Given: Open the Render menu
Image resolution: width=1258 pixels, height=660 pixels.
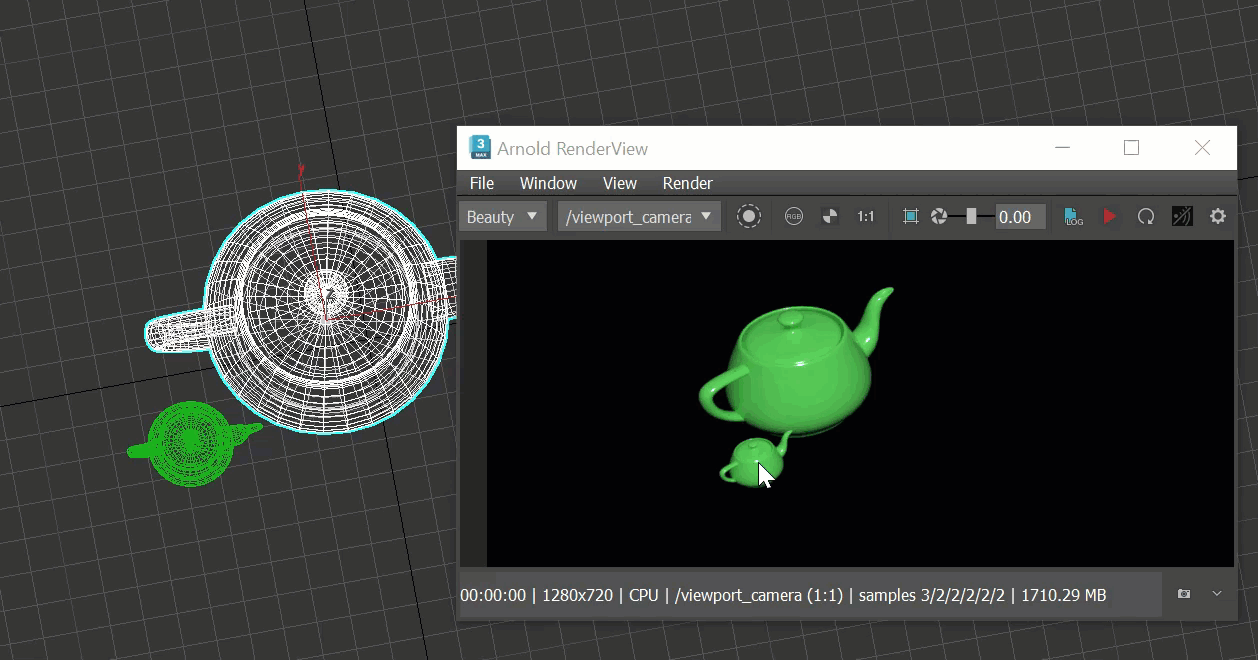Looking at the screenshot, I should (687, 183).
